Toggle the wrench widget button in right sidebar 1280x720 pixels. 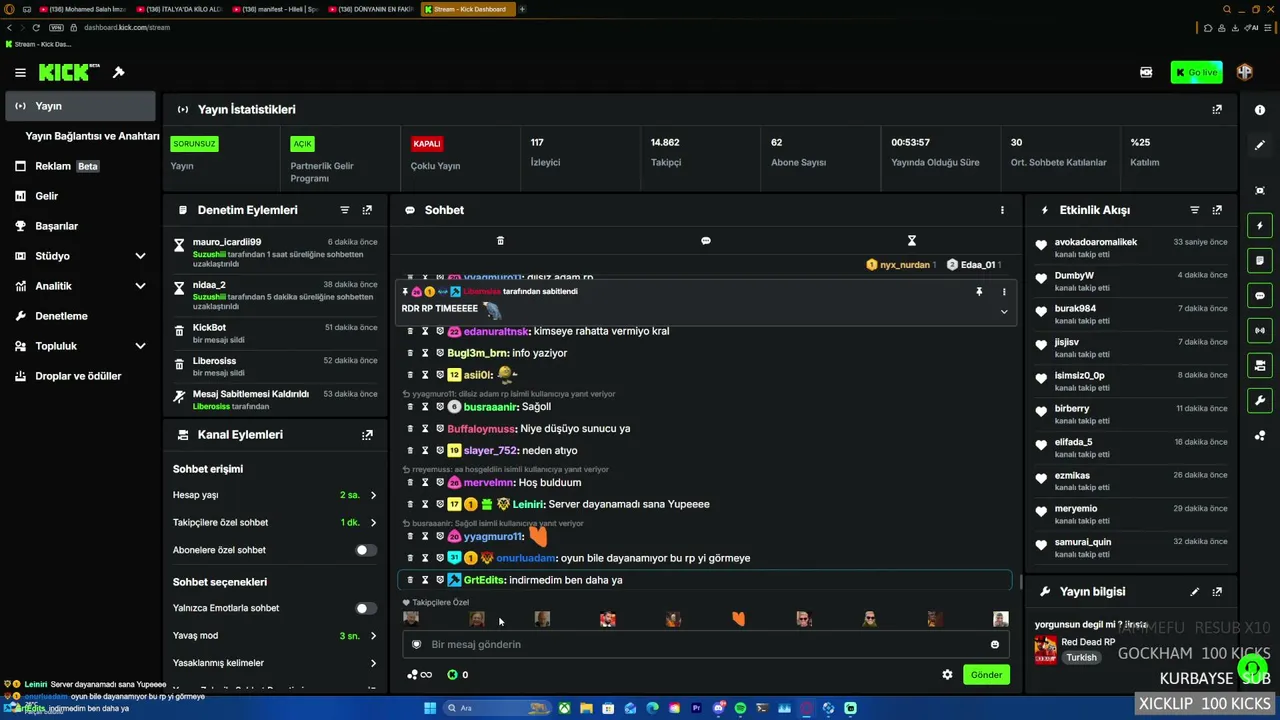click(x=1260, y=401)
